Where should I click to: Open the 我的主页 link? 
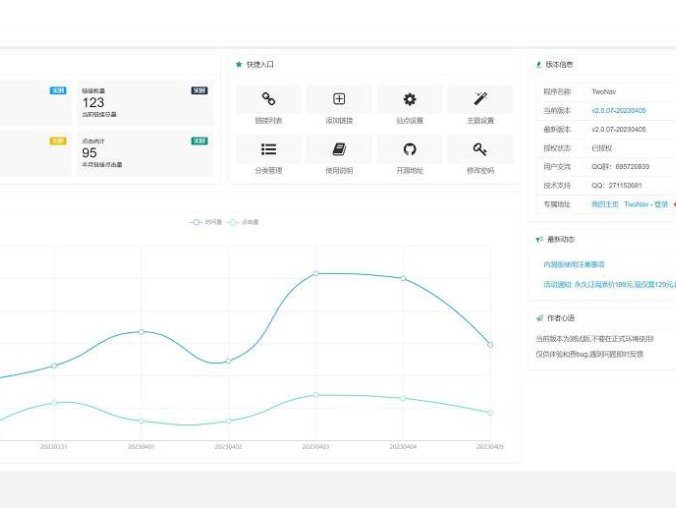604,203
